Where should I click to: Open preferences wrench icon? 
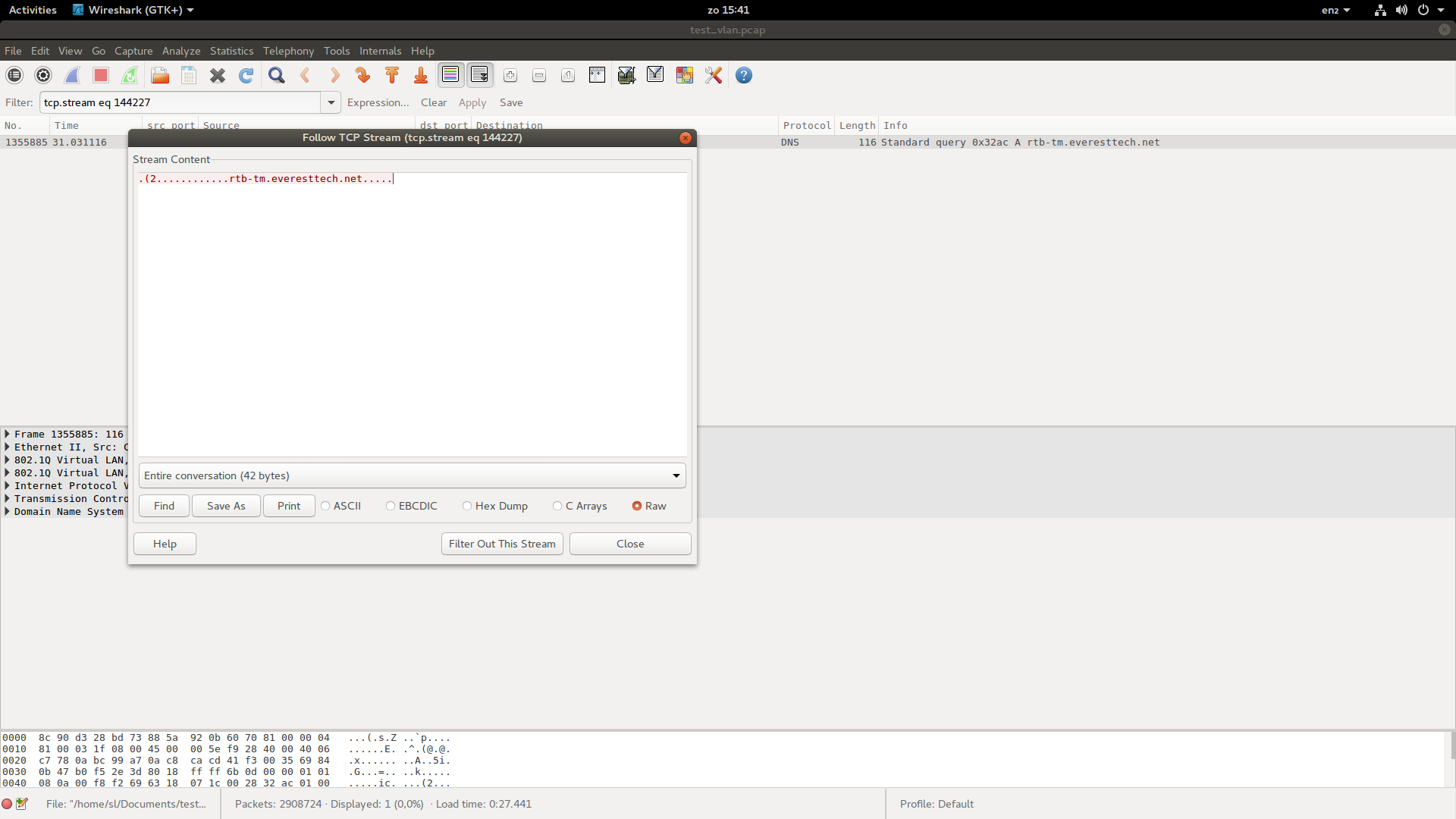[x=714, y=75]
